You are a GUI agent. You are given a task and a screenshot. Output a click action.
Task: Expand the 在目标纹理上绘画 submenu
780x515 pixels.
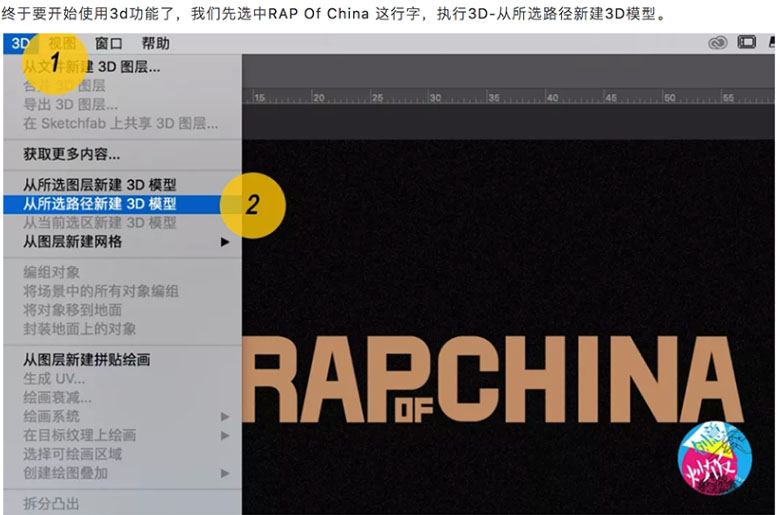click(x=122, y=435)
